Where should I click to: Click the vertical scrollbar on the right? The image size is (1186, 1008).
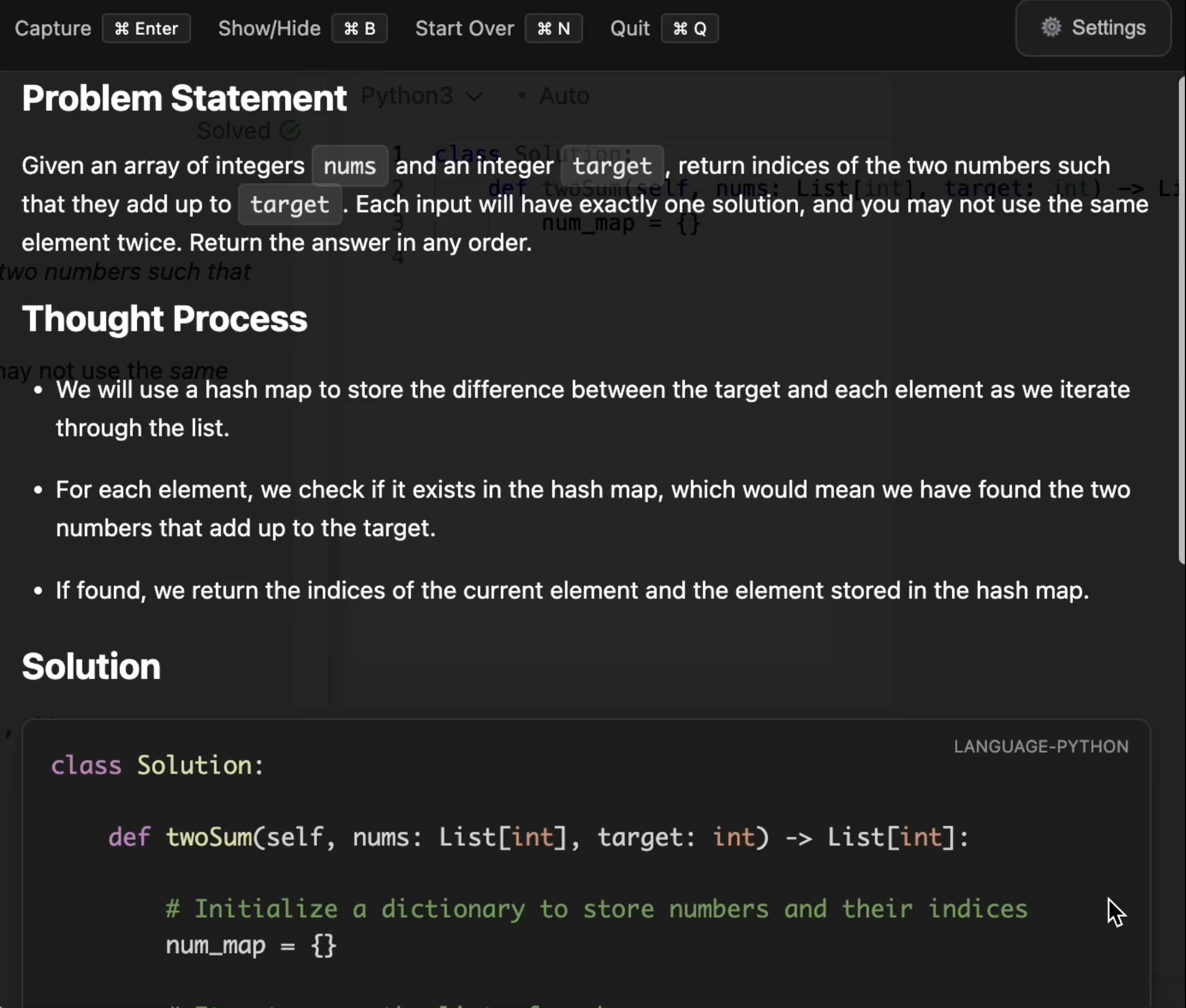[x=1181, y=320]
